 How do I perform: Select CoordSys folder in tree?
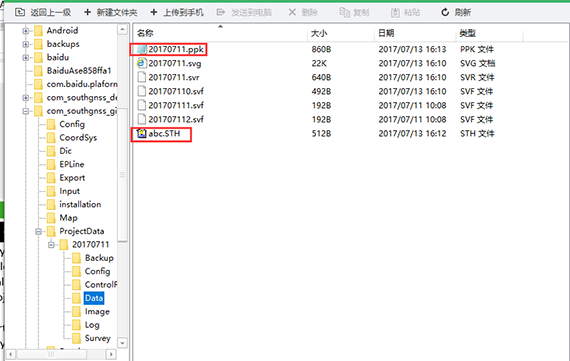78,138
